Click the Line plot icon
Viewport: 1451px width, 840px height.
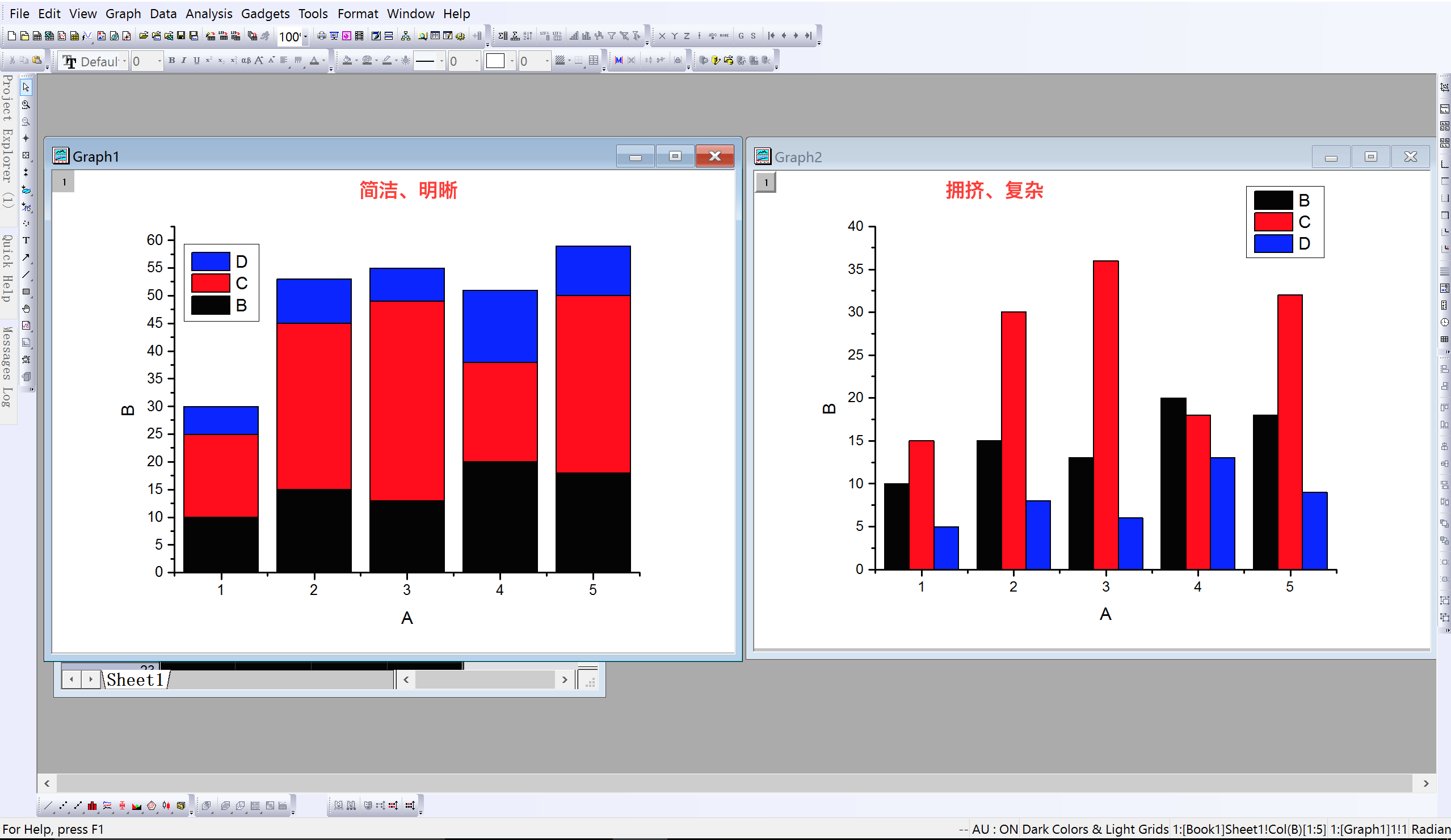(x=48, y=805)
